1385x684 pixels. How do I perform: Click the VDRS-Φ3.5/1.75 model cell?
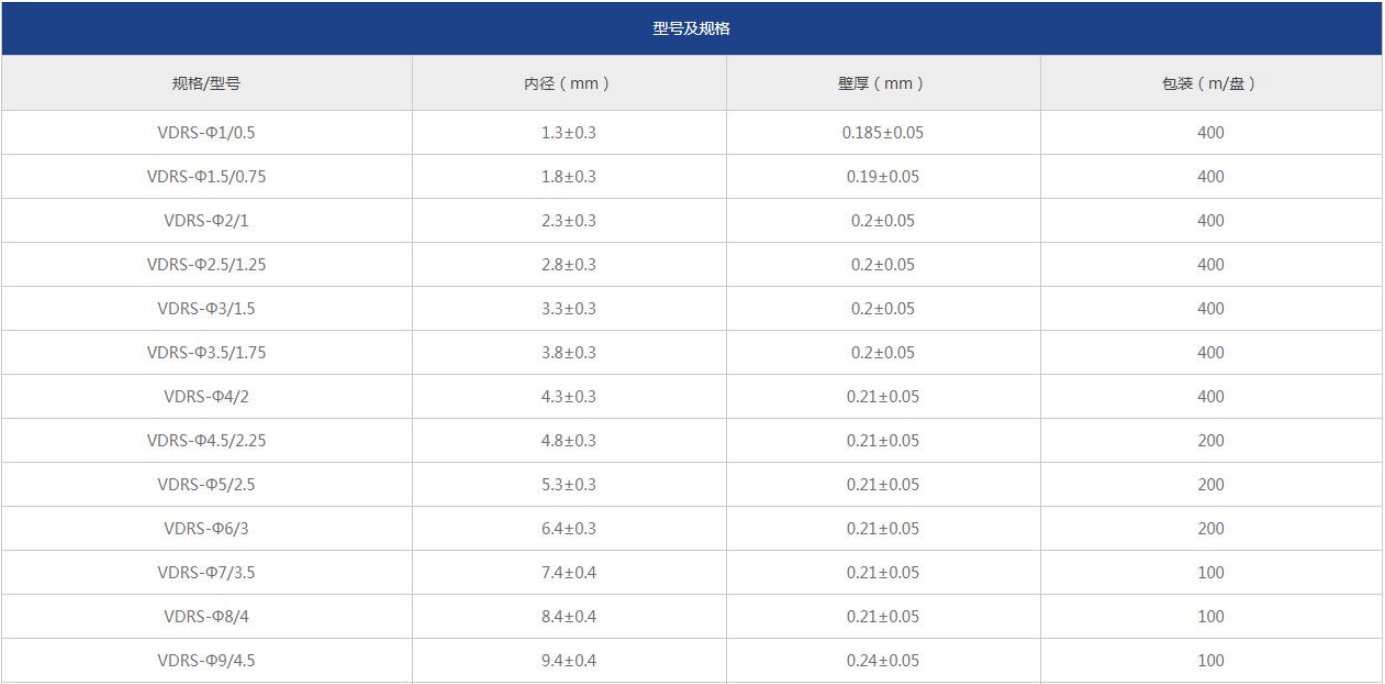point(206,353)
